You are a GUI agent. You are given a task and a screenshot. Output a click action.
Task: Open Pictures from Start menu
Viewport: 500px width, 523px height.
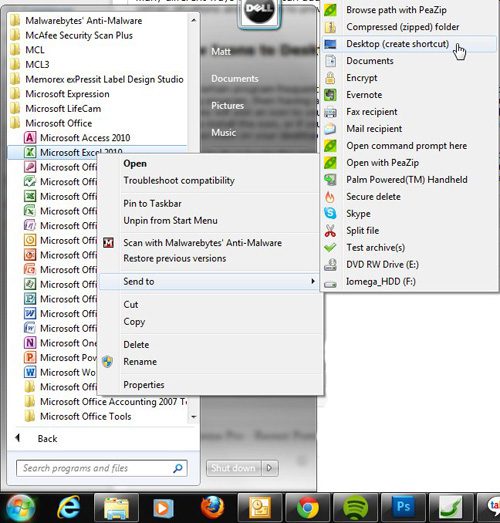click(x=227, y=105)
